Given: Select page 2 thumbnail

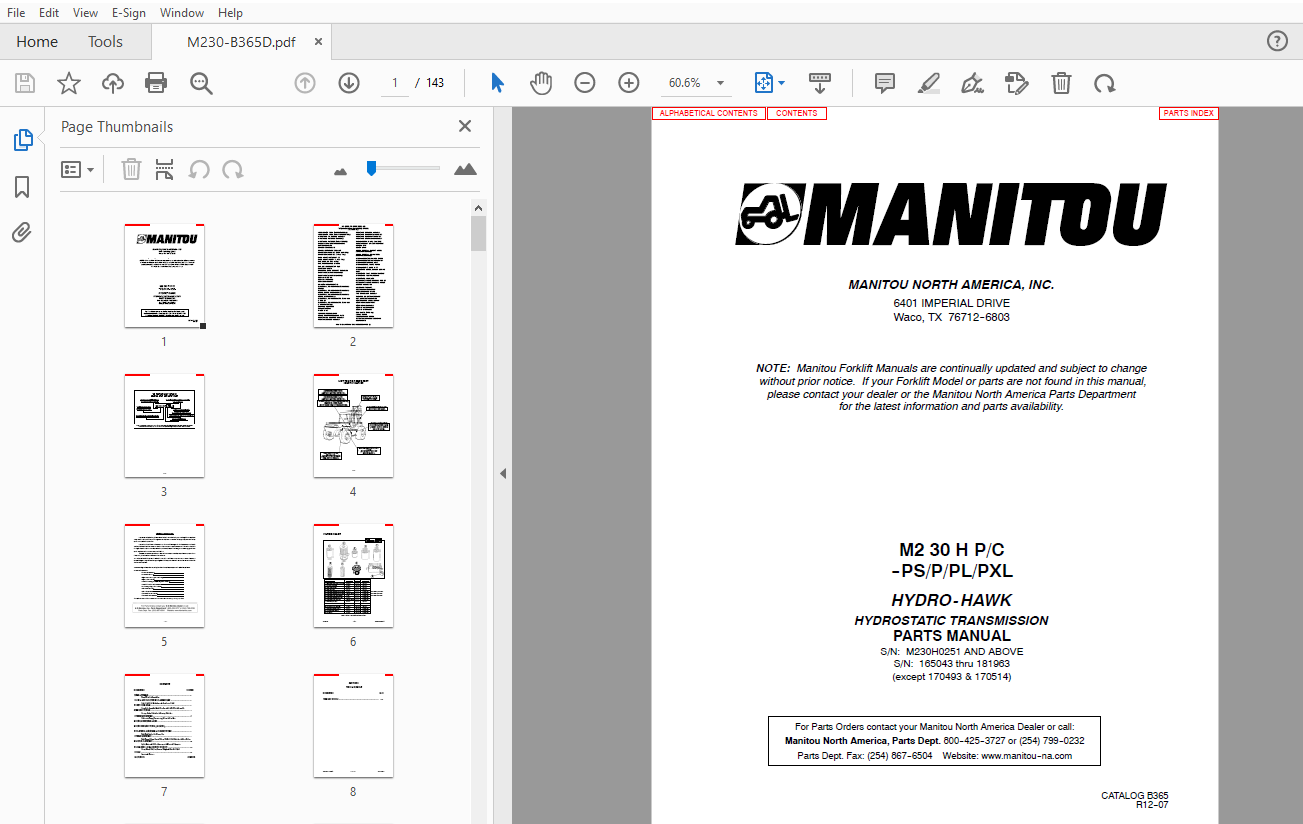Looking at the screenshot, I should [353, 275].
